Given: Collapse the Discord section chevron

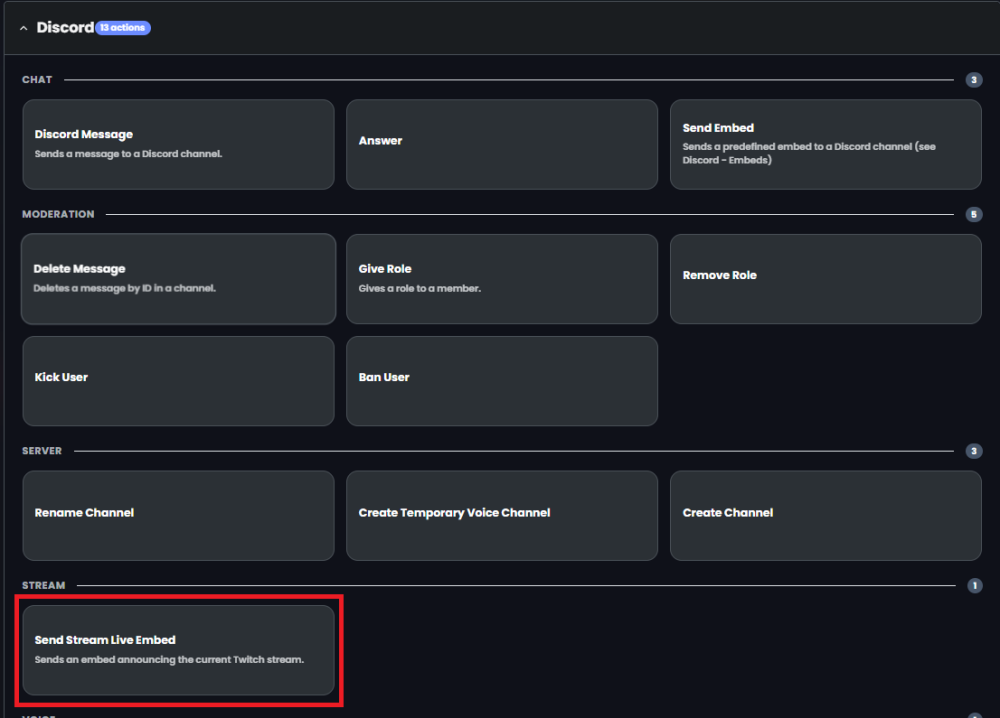Looking at the screenshot, I should 24,28.
